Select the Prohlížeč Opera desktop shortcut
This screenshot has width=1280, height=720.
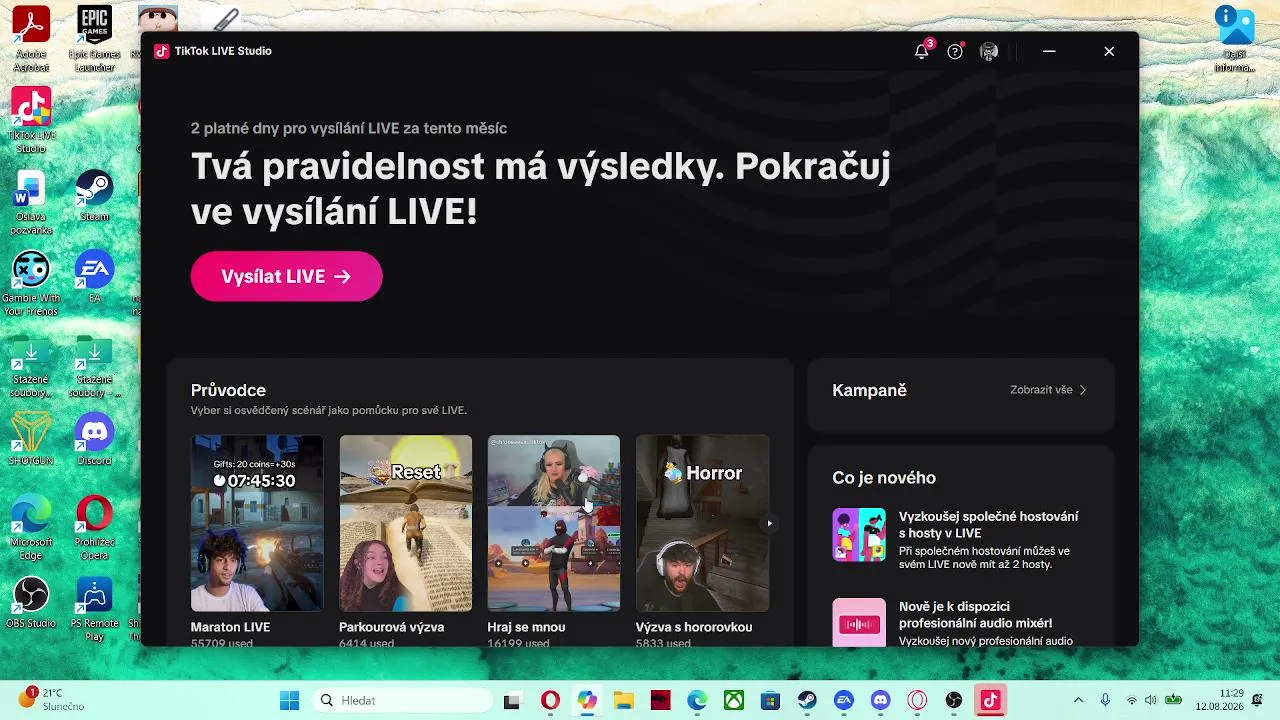tap(94, 528)
